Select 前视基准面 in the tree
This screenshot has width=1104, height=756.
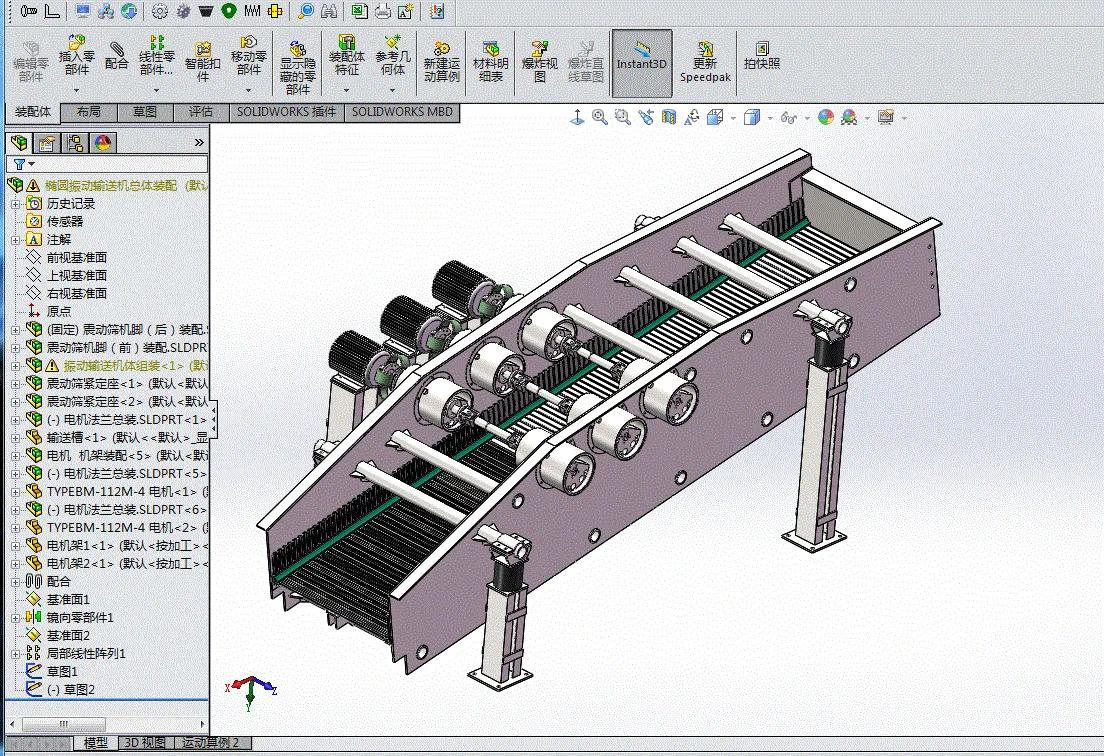(77, 258)
